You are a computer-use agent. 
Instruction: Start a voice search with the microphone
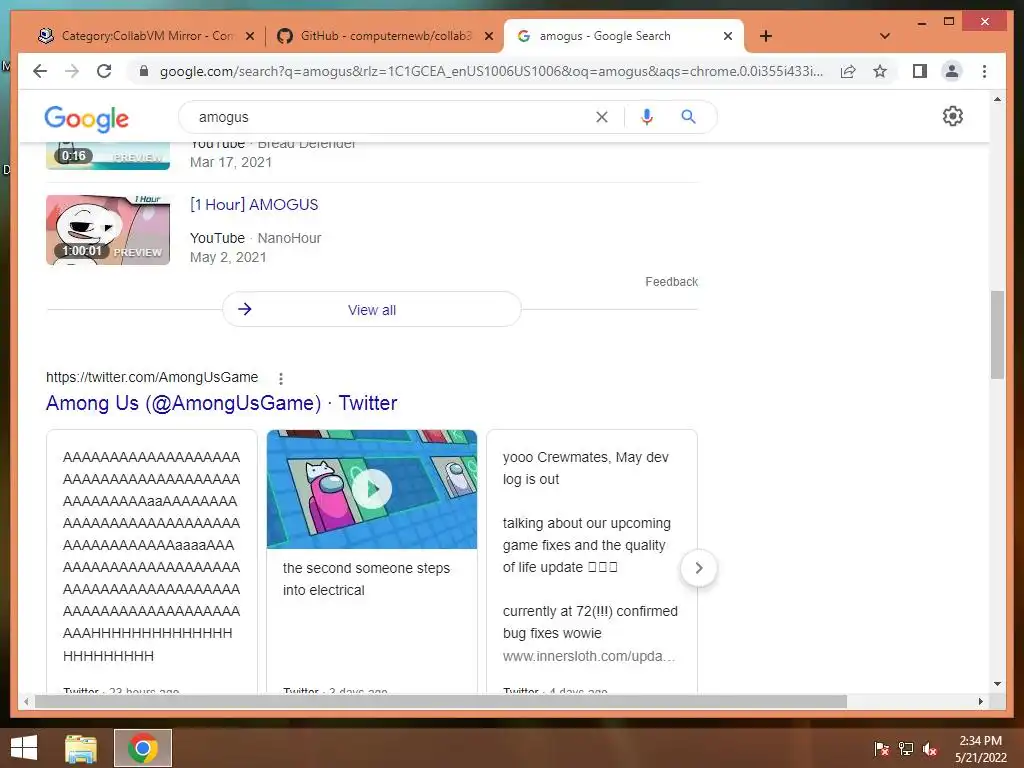pos(647,117)
